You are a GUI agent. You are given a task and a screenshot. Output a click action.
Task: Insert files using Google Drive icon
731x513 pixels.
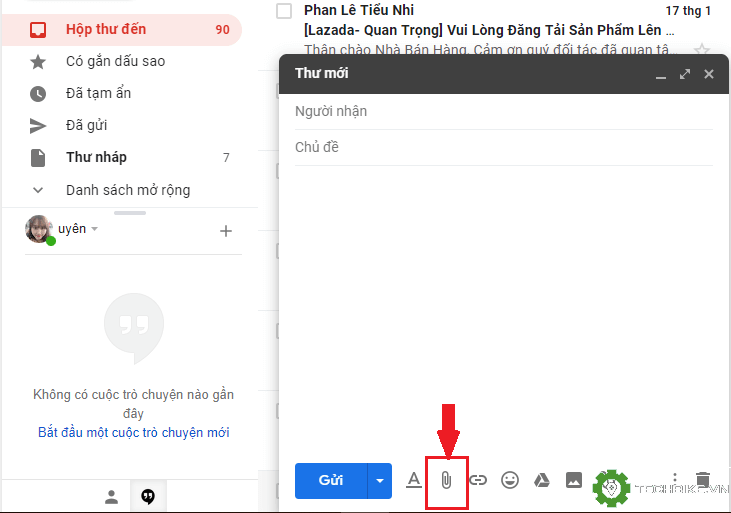(542, 480)
